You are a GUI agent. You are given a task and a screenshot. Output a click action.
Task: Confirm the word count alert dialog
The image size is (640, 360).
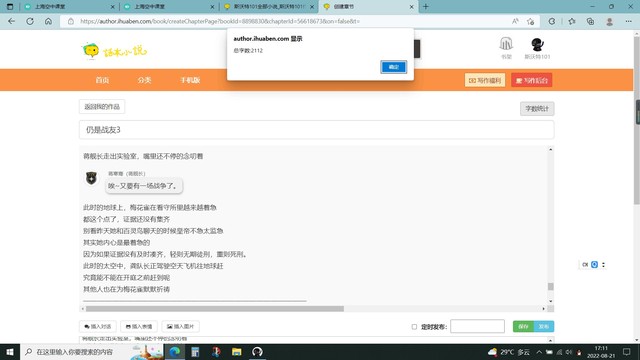pos(393,67)
